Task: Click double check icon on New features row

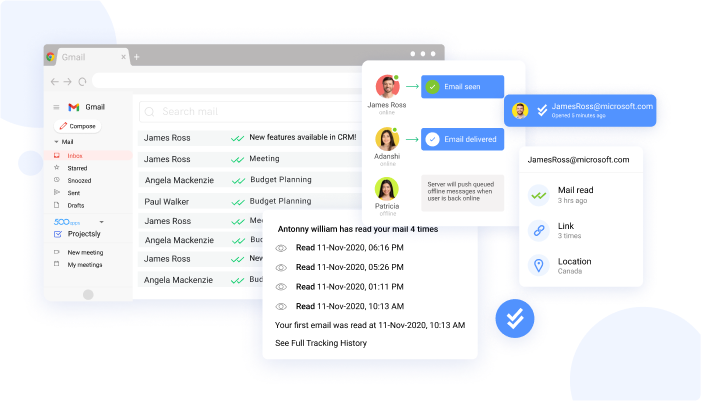Action: (237, 138)
